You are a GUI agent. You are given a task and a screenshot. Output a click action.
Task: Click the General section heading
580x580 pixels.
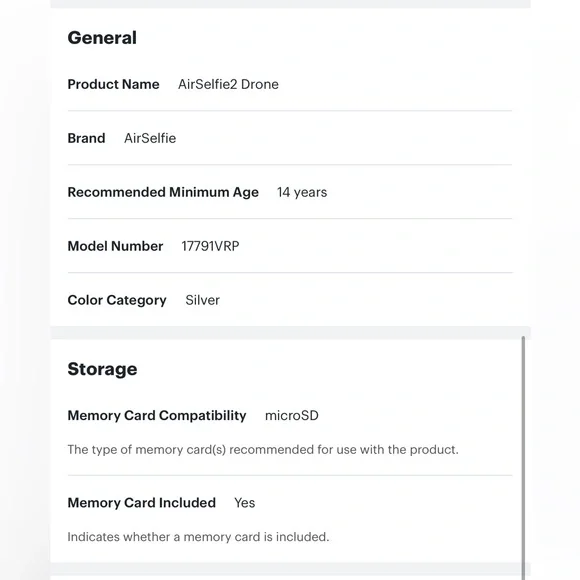click(102, 38)
